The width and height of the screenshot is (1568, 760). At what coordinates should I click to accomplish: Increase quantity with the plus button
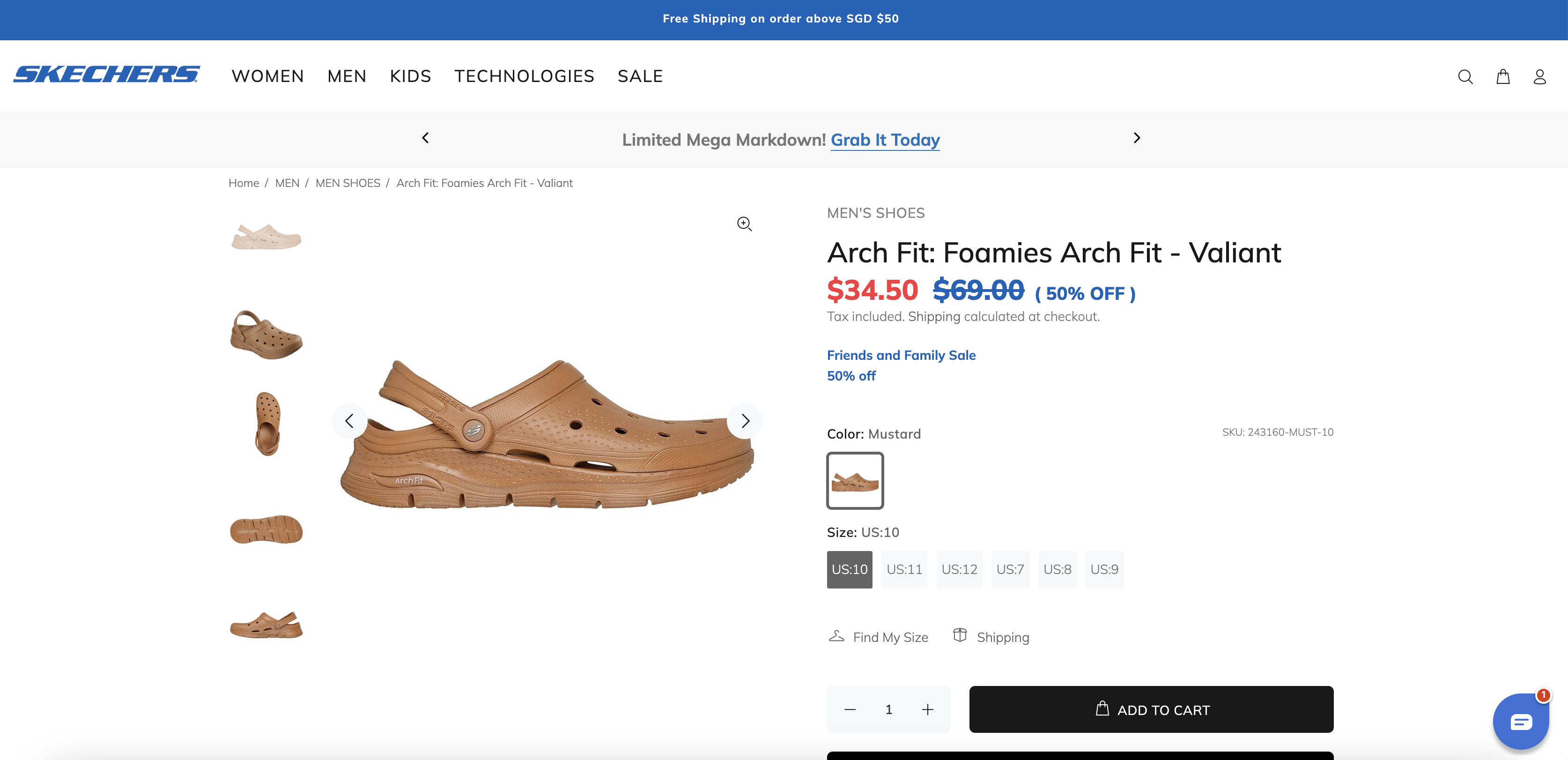(x=927, y=709)
